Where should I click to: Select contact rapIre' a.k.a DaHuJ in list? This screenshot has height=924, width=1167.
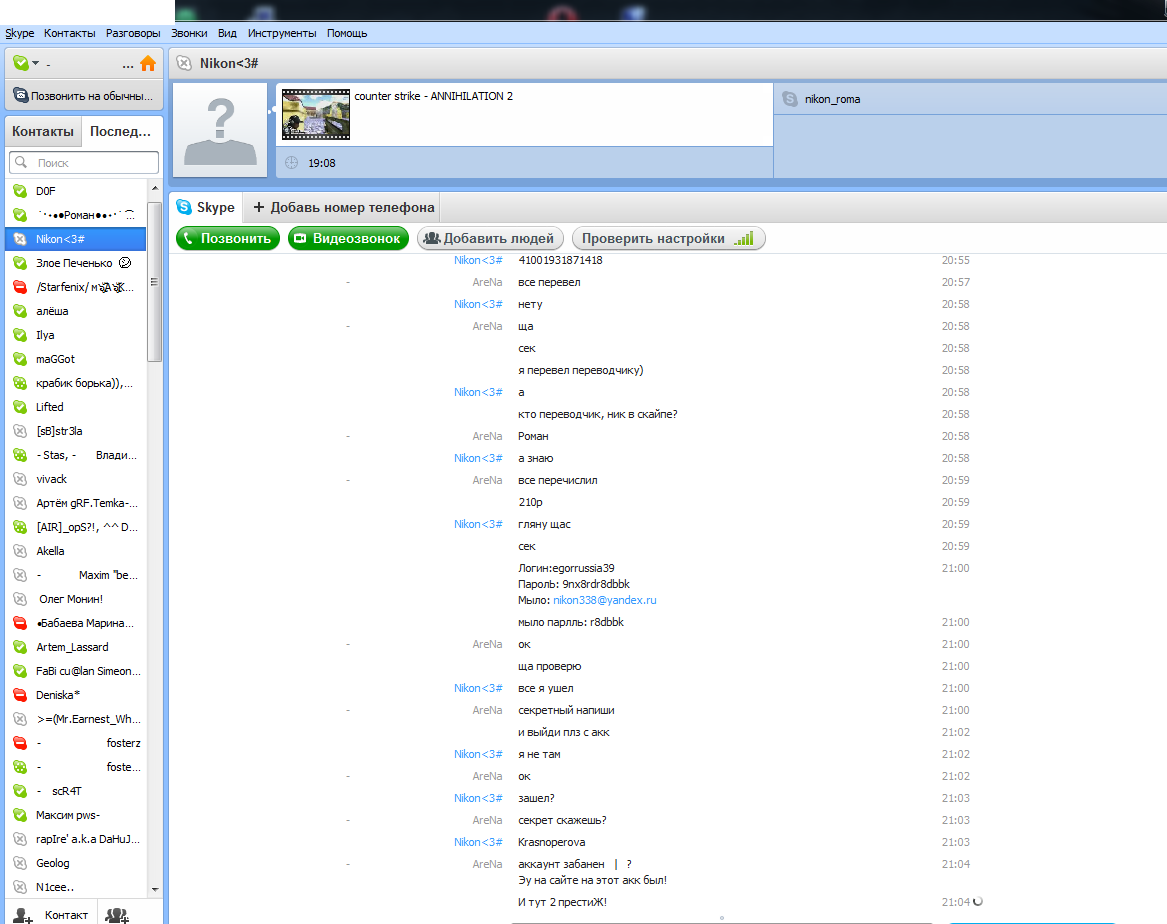tap(76, 839)
